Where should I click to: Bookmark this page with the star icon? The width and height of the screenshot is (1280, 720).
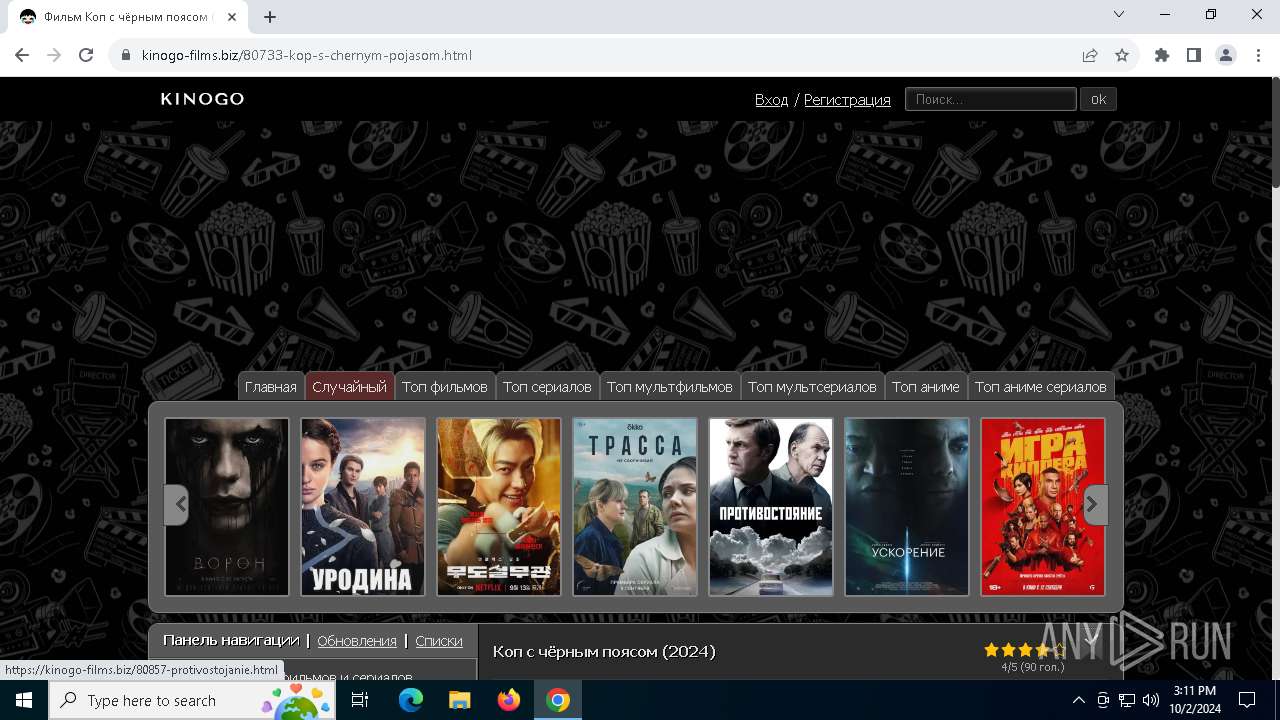[x=1122, y=55]
